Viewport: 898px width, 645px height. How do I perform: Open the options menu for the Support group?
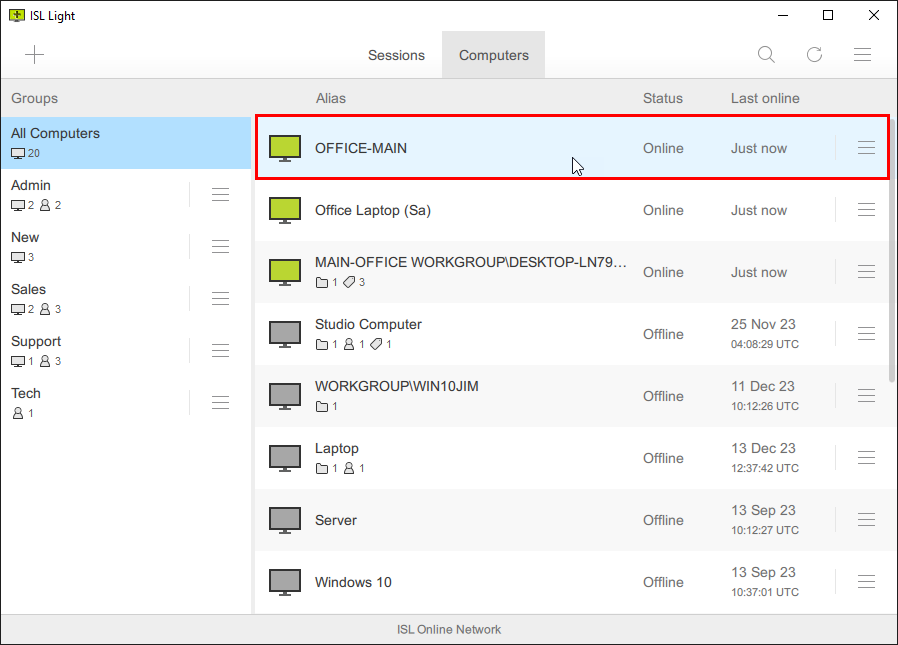(220, 350)
